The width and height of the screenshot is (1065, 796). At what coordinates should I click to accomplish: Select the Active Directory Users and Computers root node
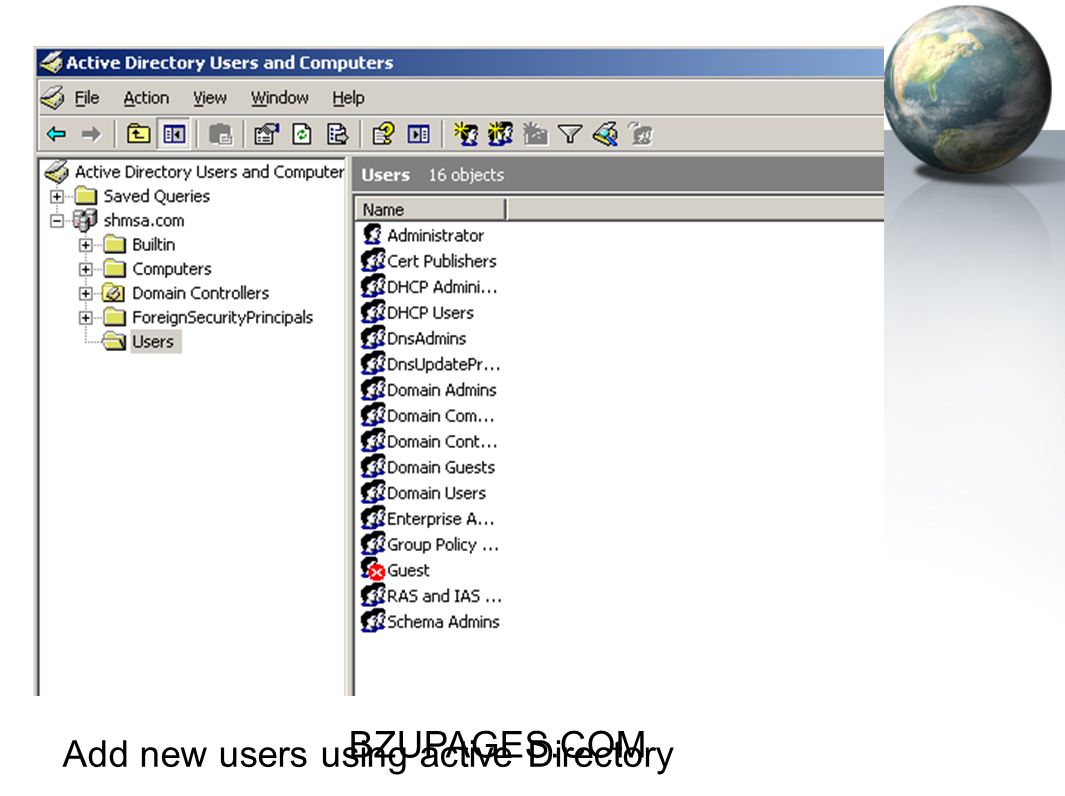pos(209,172)
